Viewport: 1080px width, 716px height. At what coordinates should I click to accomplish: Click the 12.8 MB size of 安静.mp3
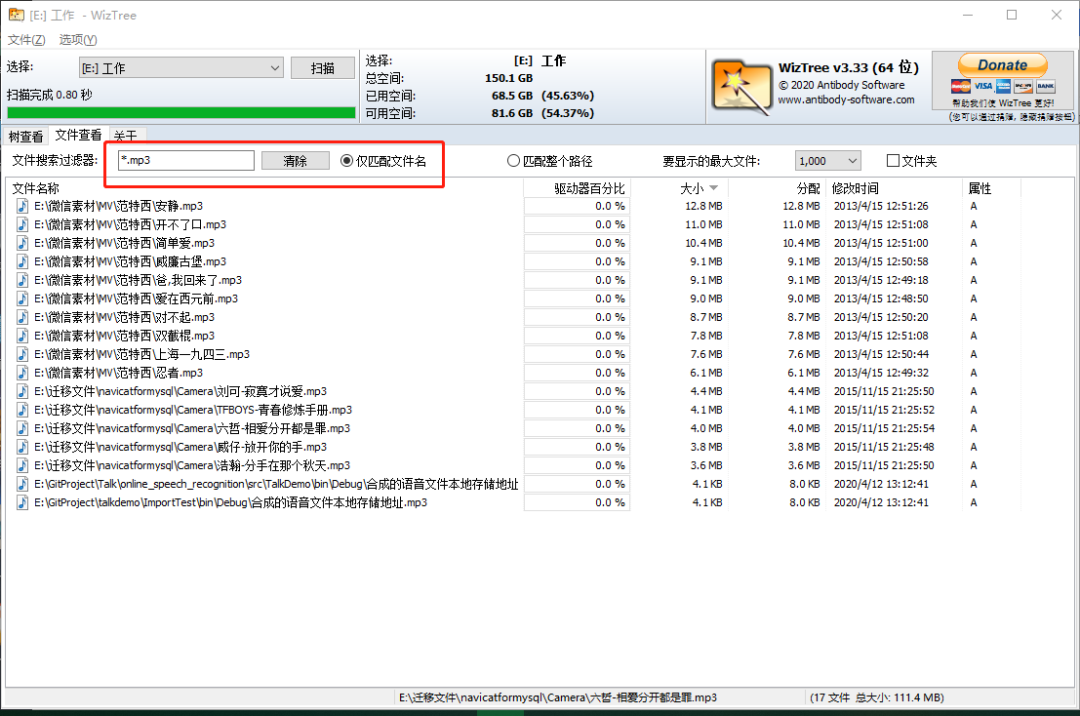703,206
